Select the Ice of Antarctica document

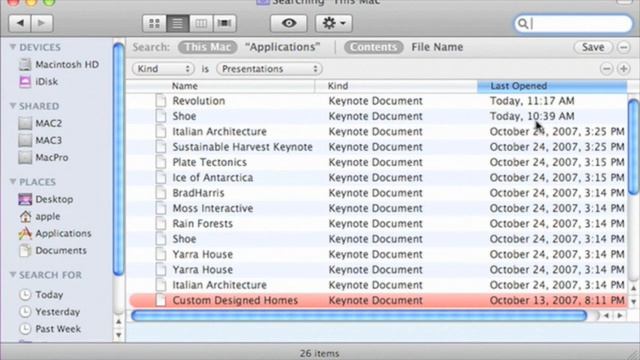tap(377, 178)
